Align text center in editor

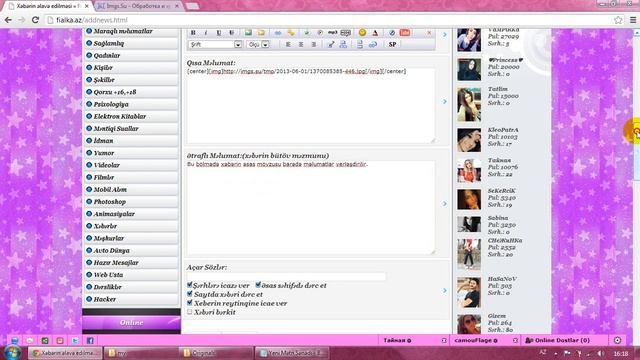[301, 44]
